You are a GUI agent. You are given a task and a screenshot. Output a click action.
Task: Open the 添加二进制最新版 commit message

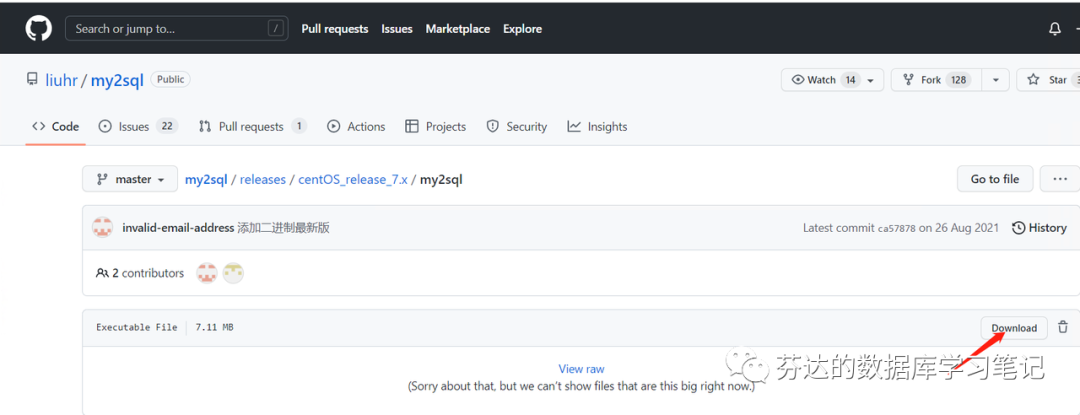click(284, 228)
